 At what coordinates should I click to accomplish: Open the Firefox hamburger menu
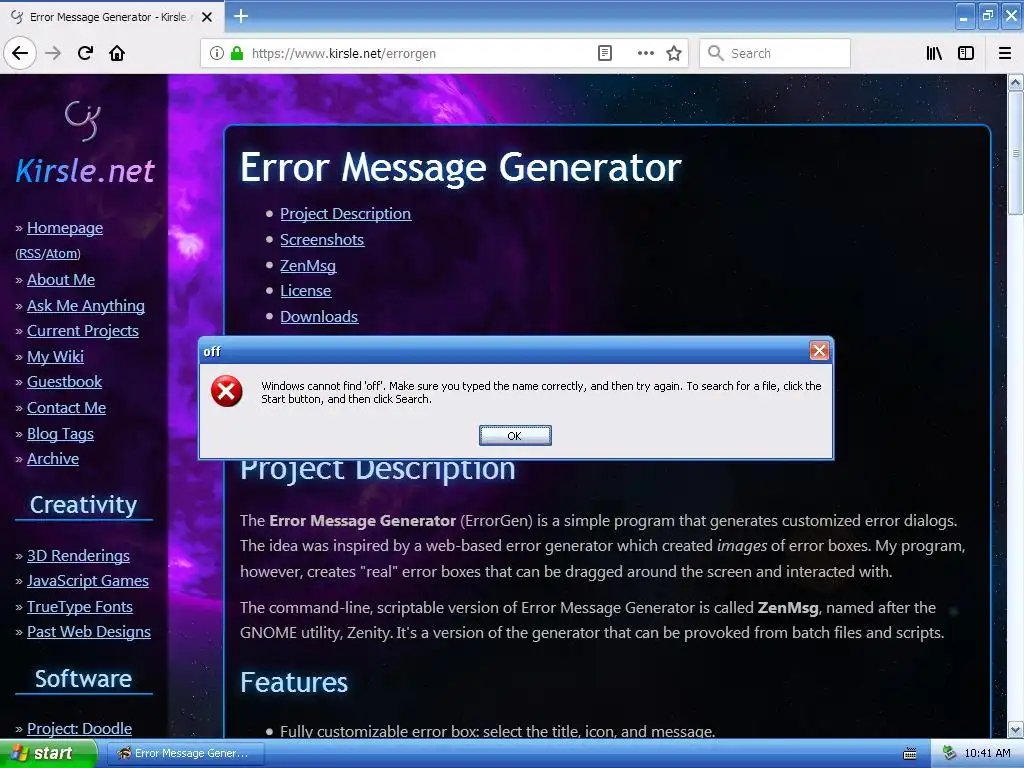coord(1005,53)
